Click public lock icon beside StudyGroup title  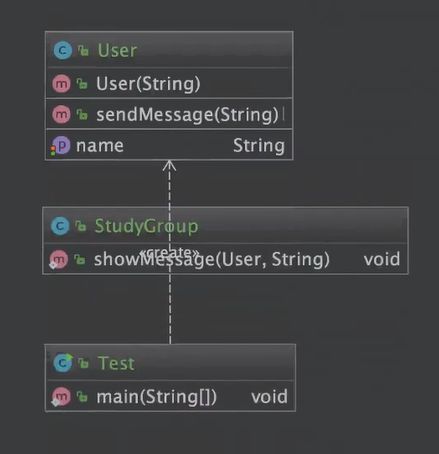(81, 226)
